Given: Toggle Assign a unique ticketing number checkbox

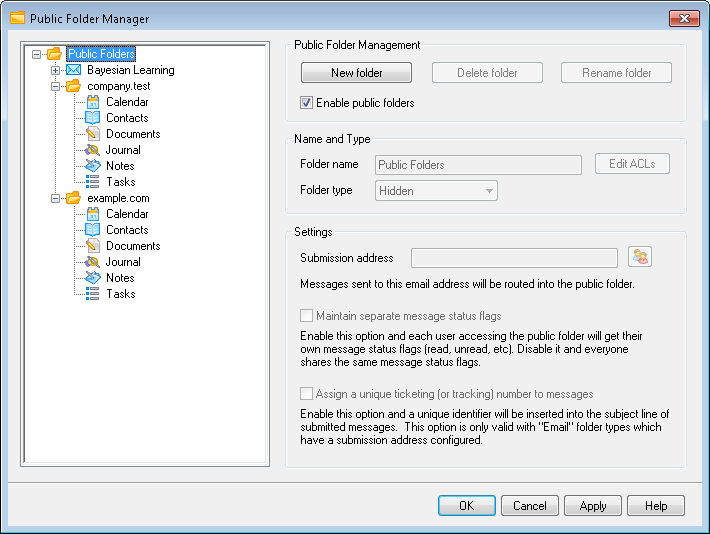Looking at the screenshot, I should tap(307, 394).
